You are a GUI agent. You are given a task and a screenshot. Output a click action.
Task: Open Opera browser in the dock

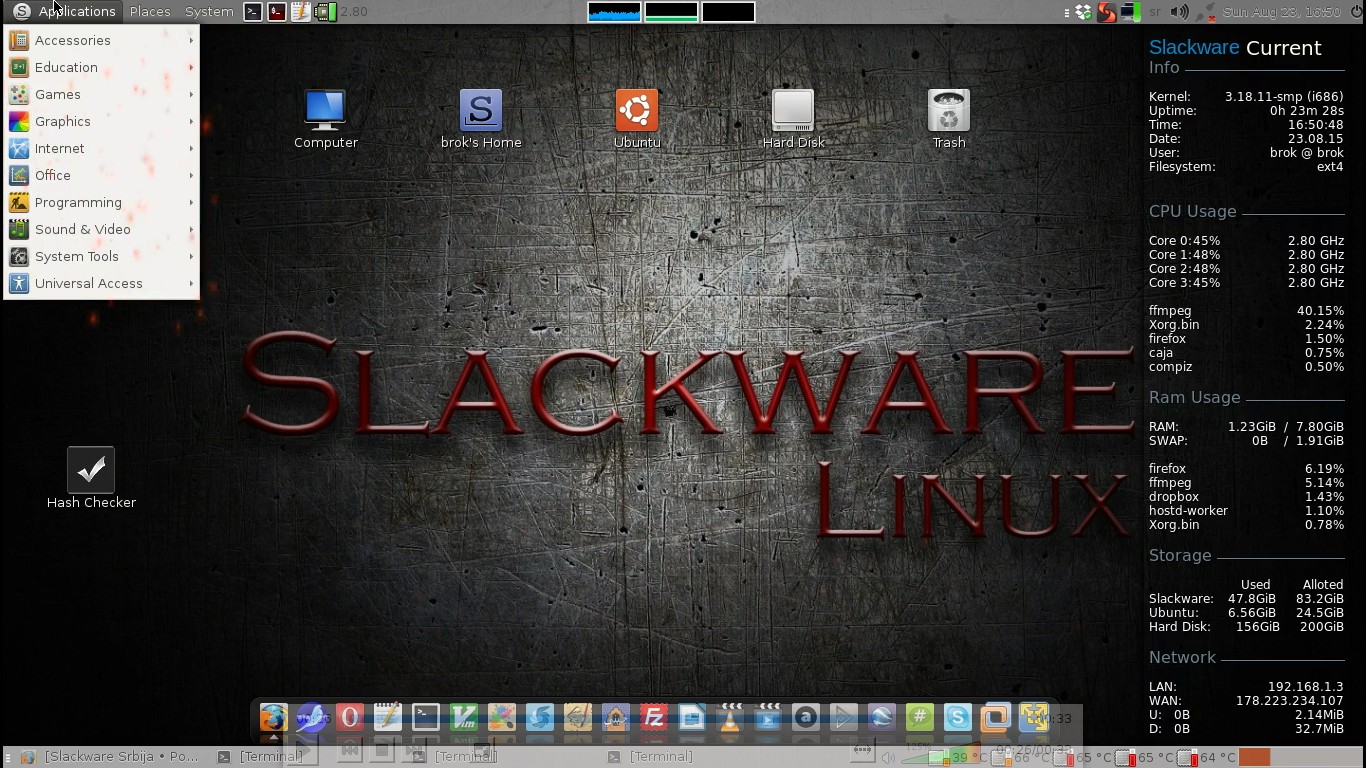tap(349, 717)
